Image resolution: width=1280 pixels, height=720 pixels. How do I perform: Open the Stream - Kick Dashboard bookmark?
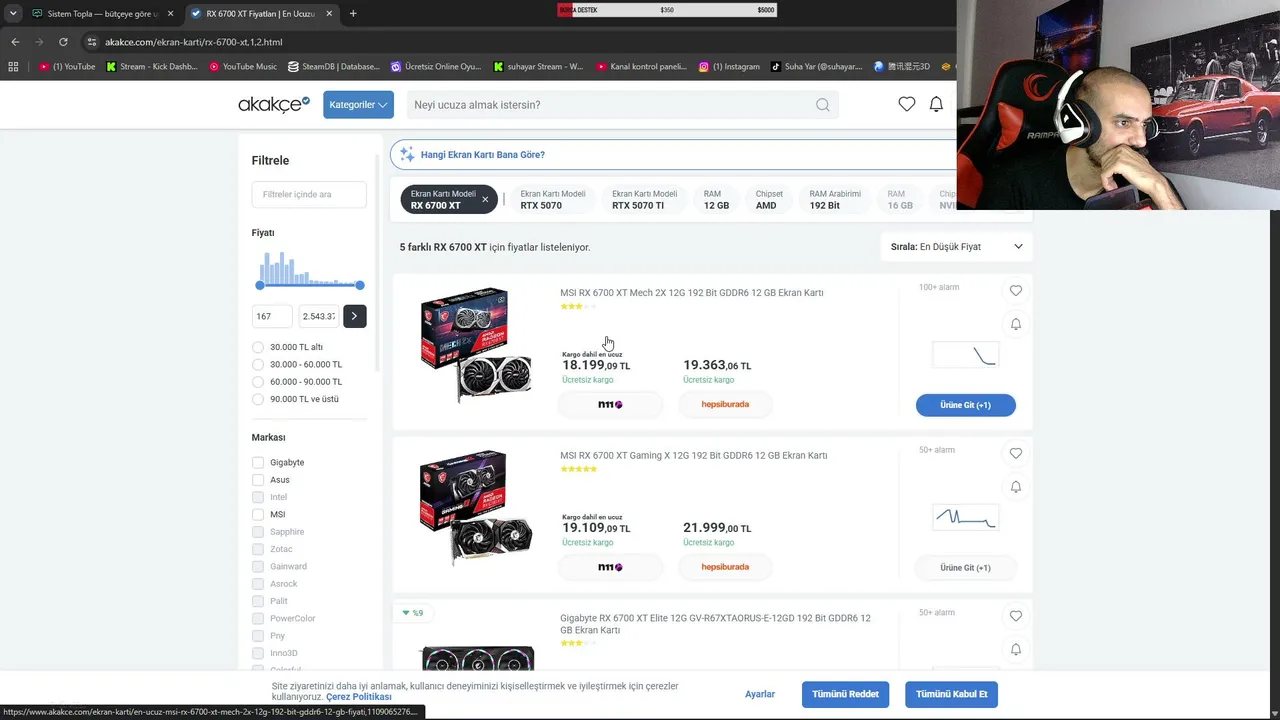coord(151,67)
